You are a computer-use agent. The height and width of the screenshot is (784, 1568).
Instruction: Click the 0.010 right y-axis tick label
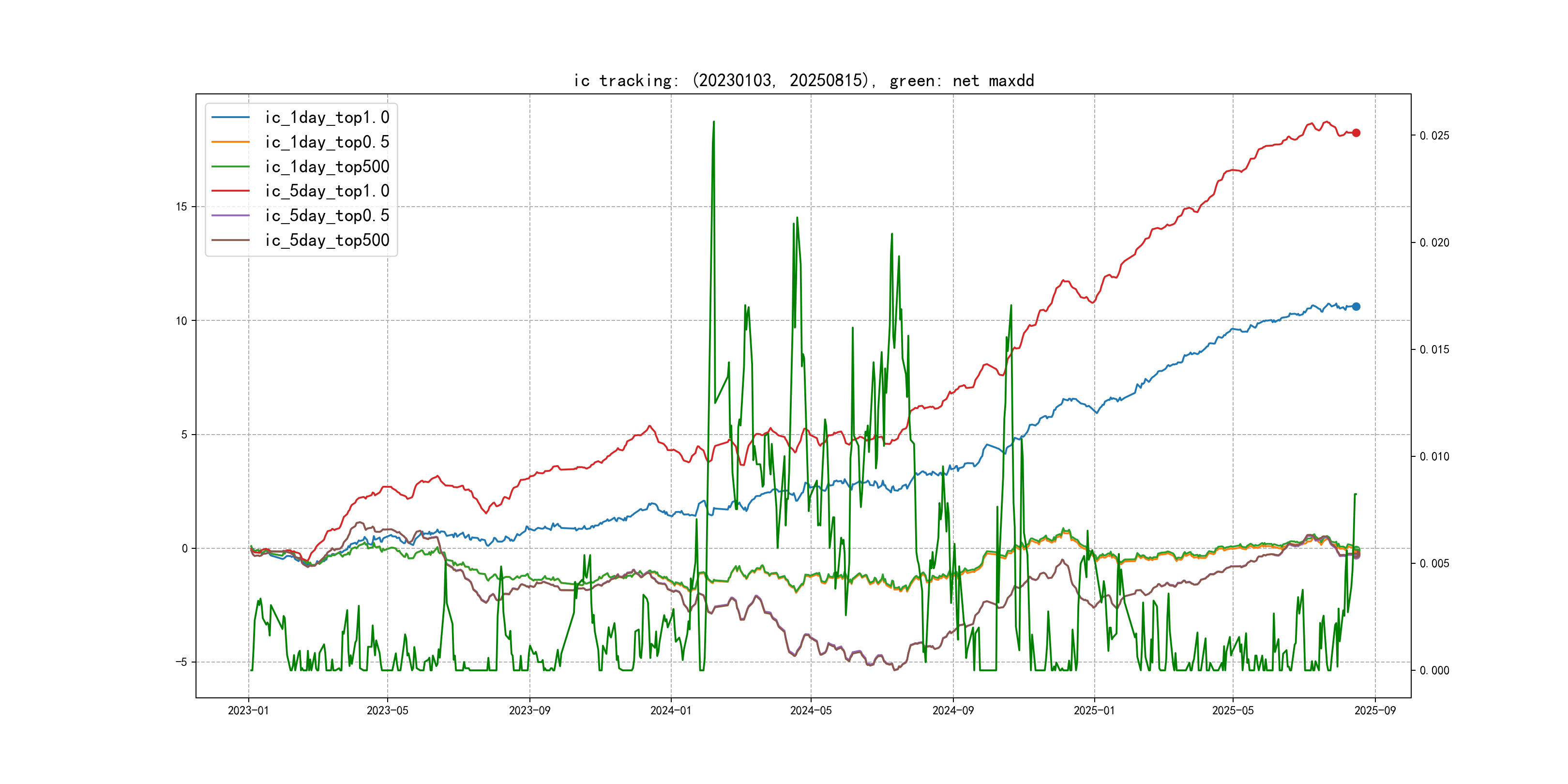1434,456
